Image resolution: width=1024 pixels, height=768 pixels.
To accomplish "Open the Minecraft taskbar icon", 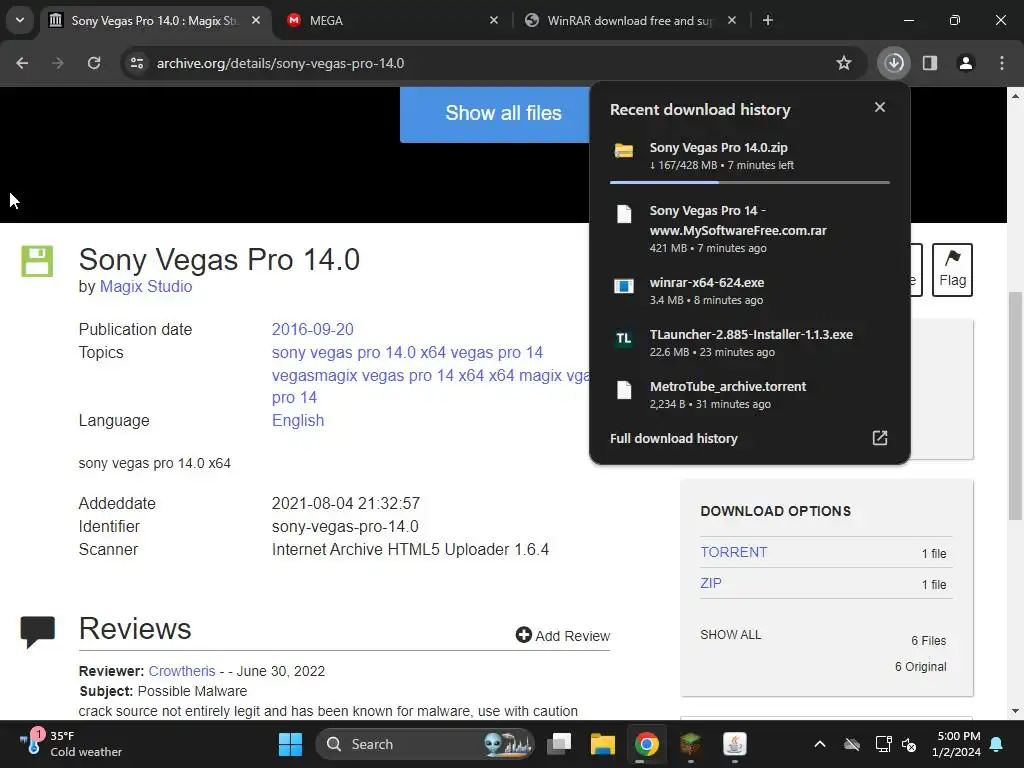I will 690,744.
